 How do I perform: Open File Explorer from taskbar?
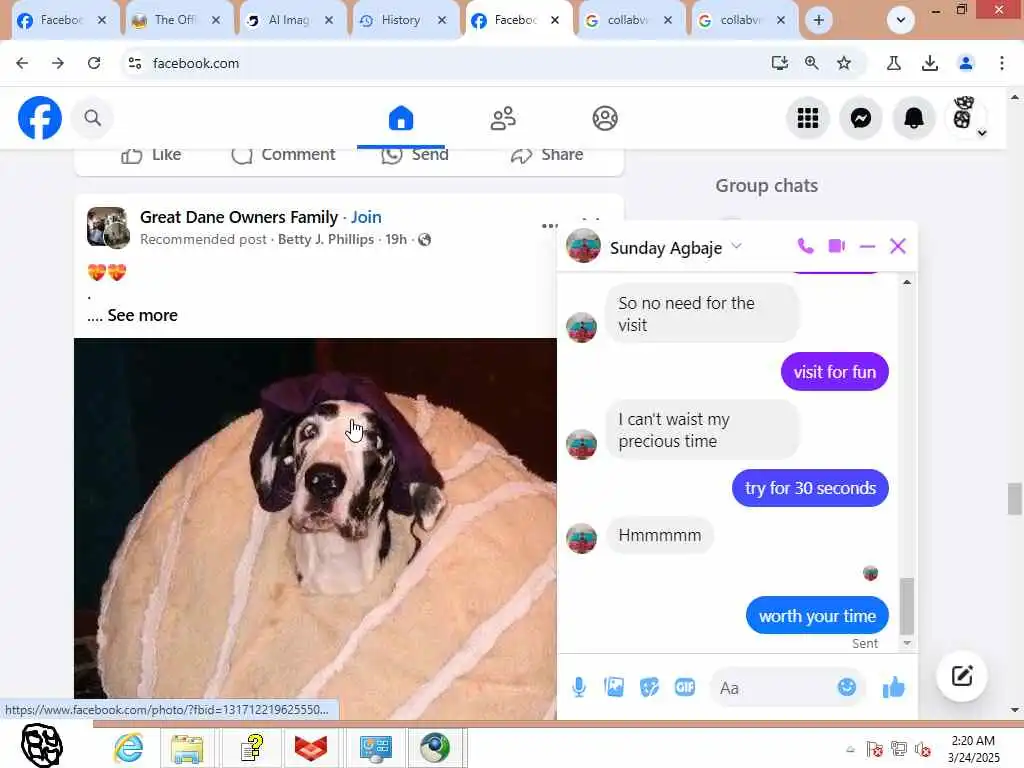(187, 748)
